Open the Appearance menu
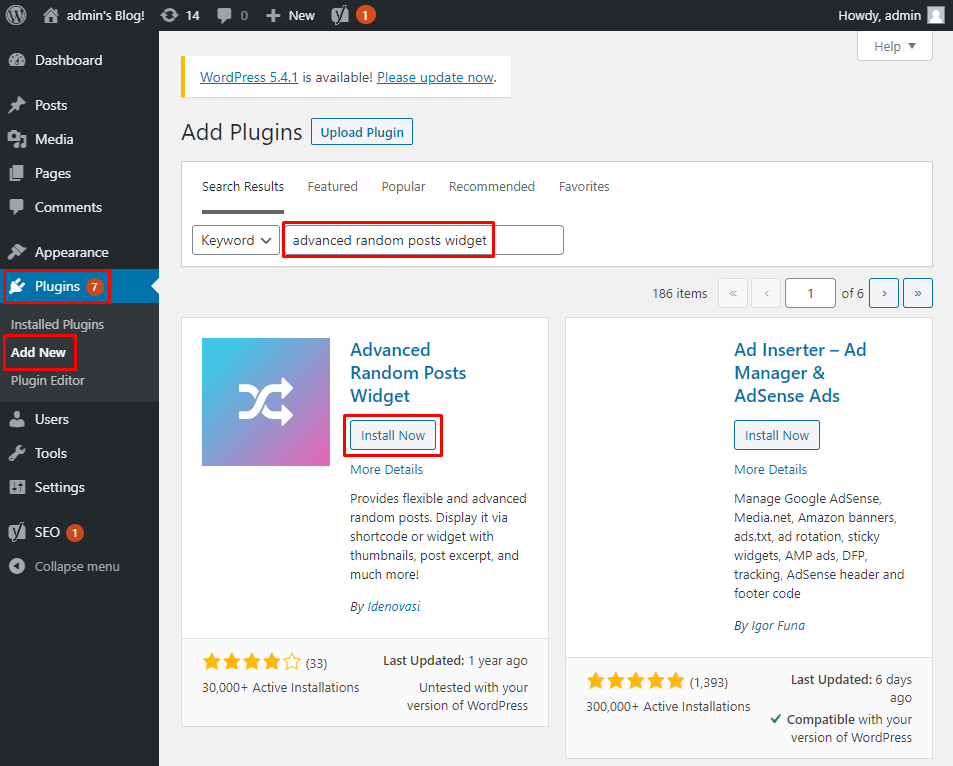Image resolution: width=953 pixels, height=766 pixels. point(72,252)
